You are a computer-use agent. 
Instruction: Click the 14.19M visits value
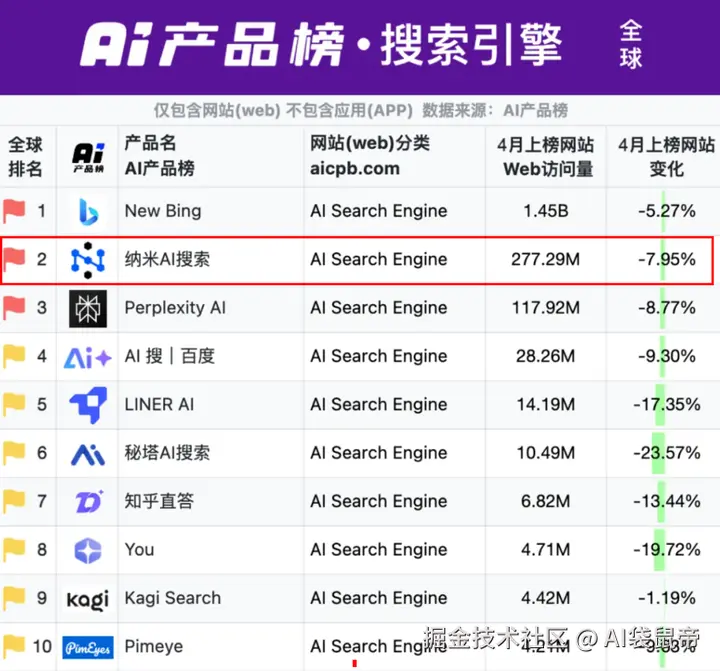(x=546, y=404)
